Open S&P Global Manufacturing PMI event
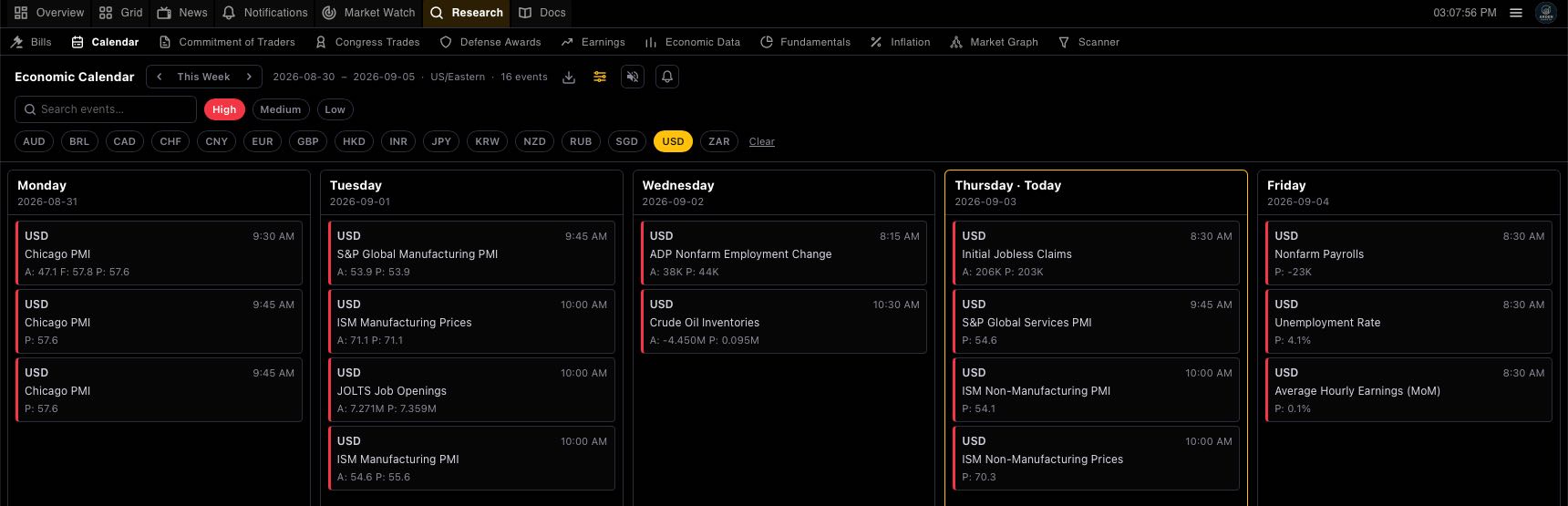 (471, 253)
